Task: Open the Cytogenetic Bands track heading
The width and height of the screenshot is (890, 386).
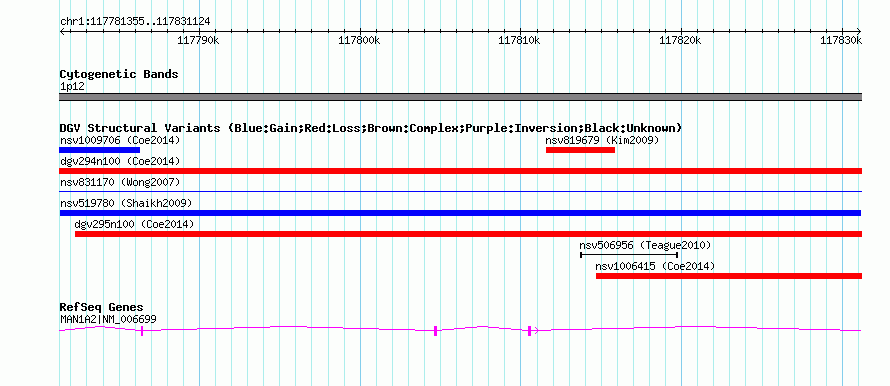Action: [x=119, y=74]
